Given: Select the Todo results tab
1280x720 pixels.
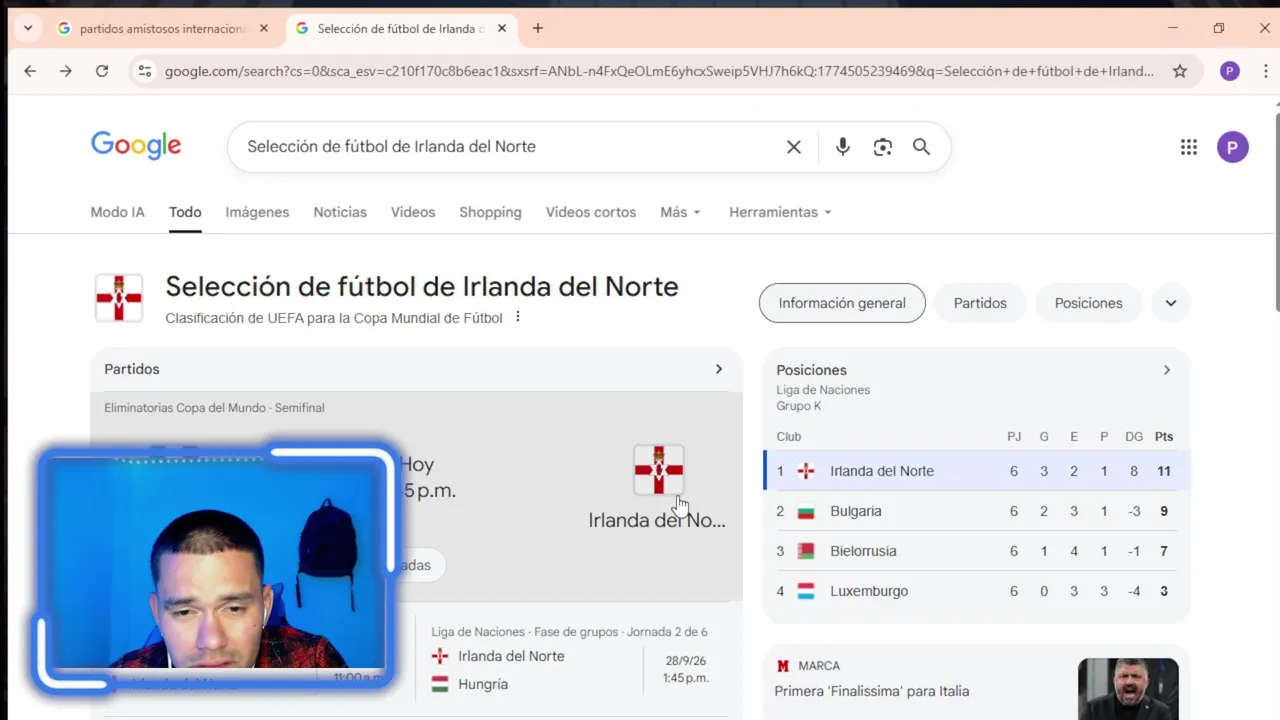Looking at the screenshot, I should (185, 212).
